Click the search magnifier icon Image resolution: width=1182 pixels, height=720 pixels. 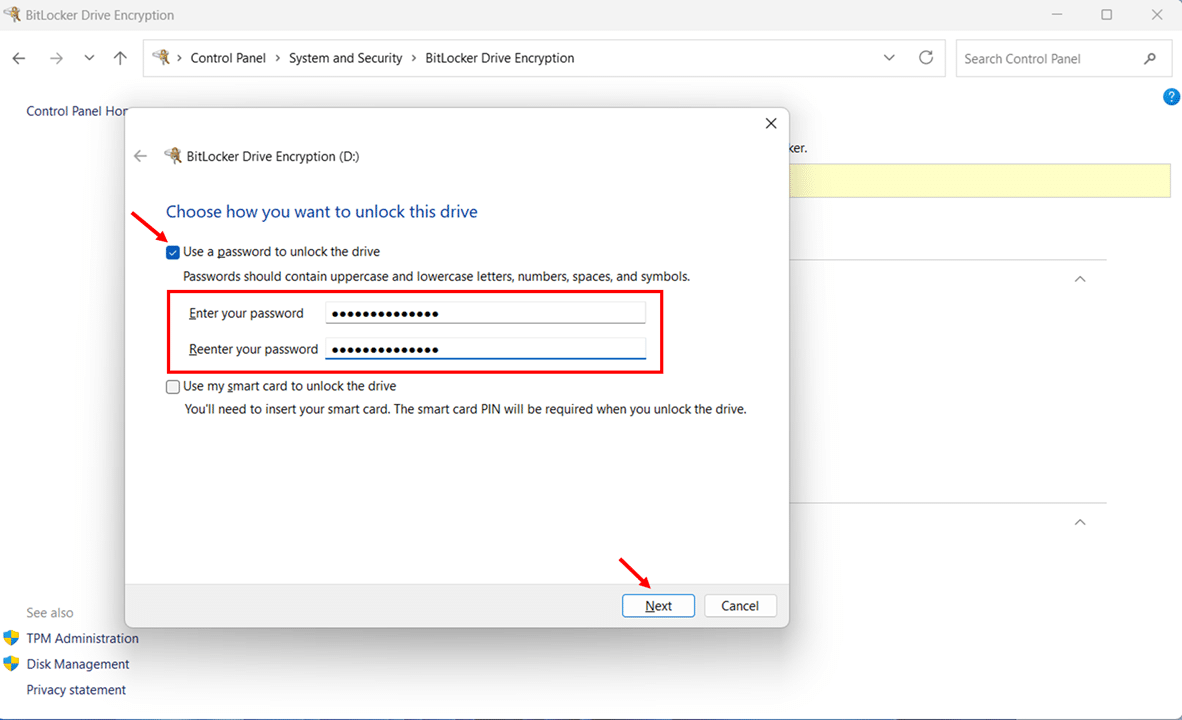tap(1150, 59)
